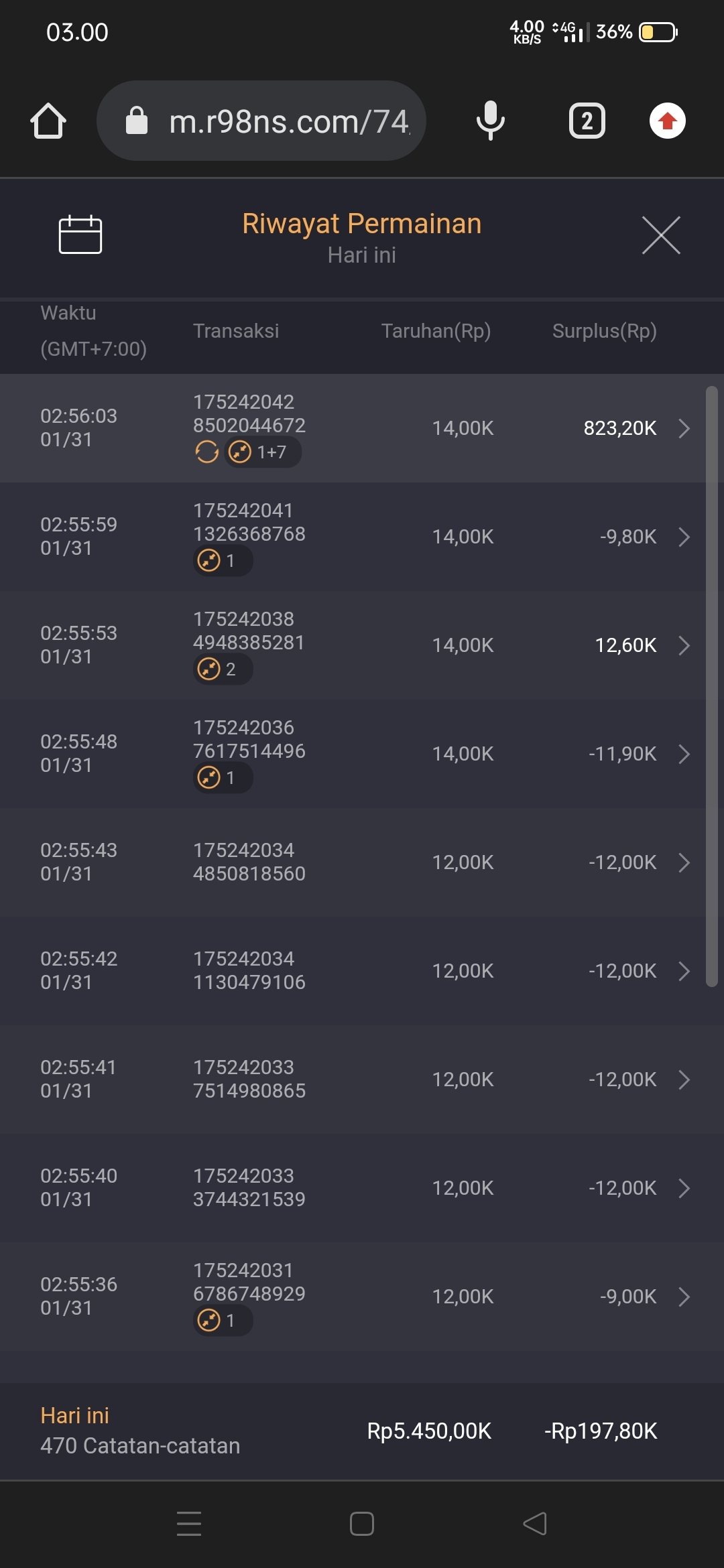The height and width of the screenshot is (1568, 724).
Task: Tap the 1+7 bonus badge
Action: click(x=263, y=452)
